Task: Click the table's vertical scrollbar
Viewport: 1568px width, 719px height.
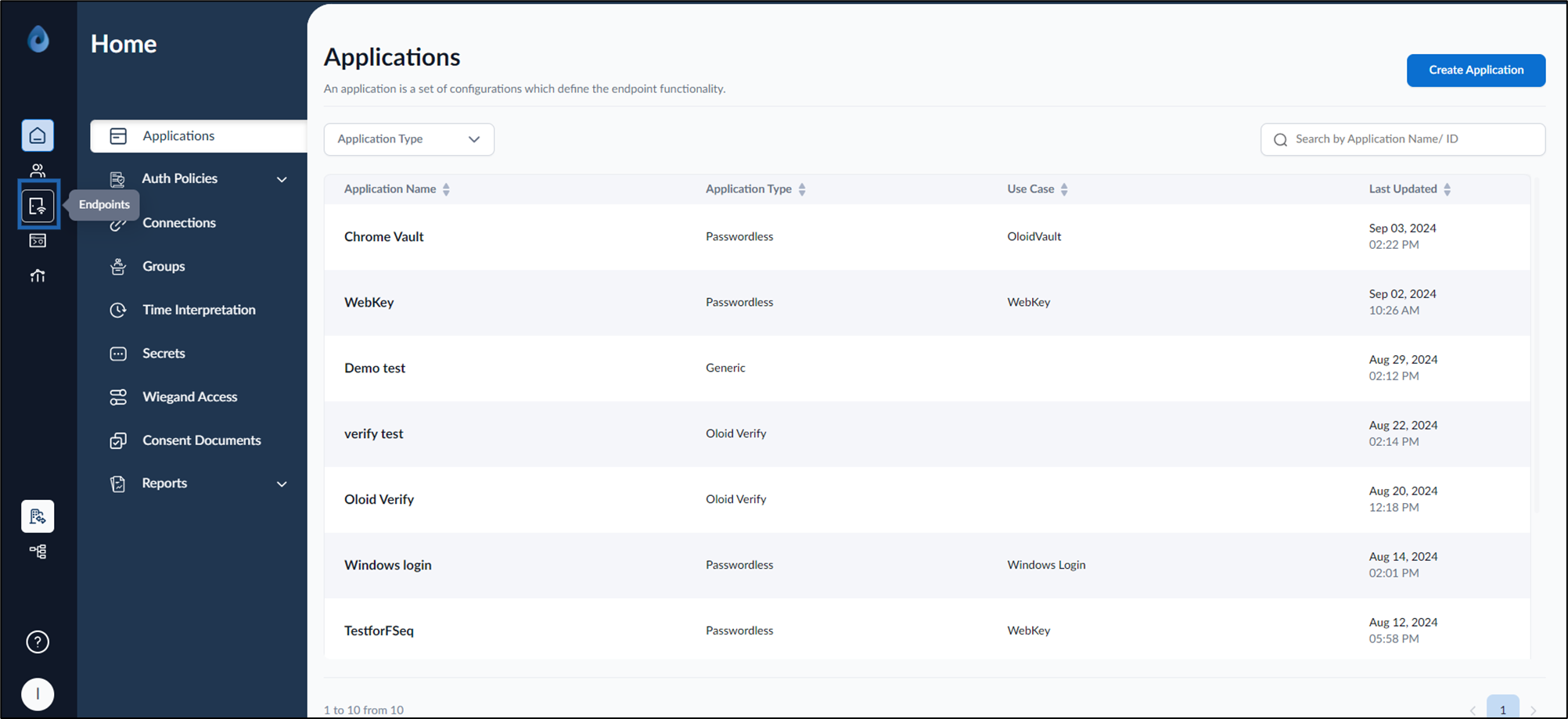Action: [1537, 344]
